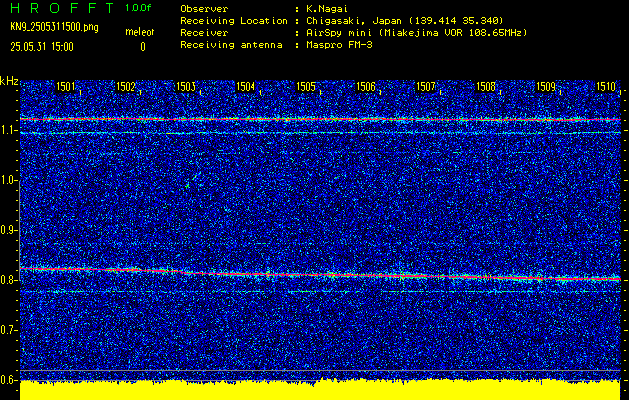Click the Observer field label

click(204, 9)
